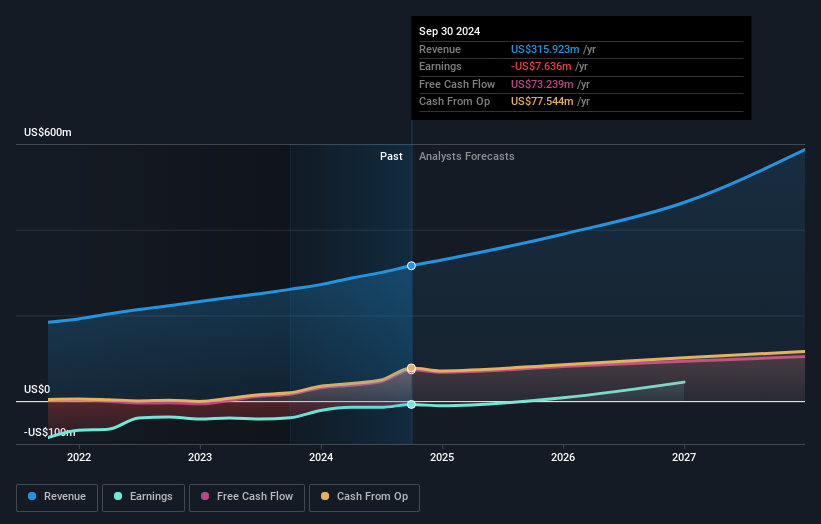The image size is (821, 524).
Task: Click the Revenue row label in tooltip
Action: (440, 49)
